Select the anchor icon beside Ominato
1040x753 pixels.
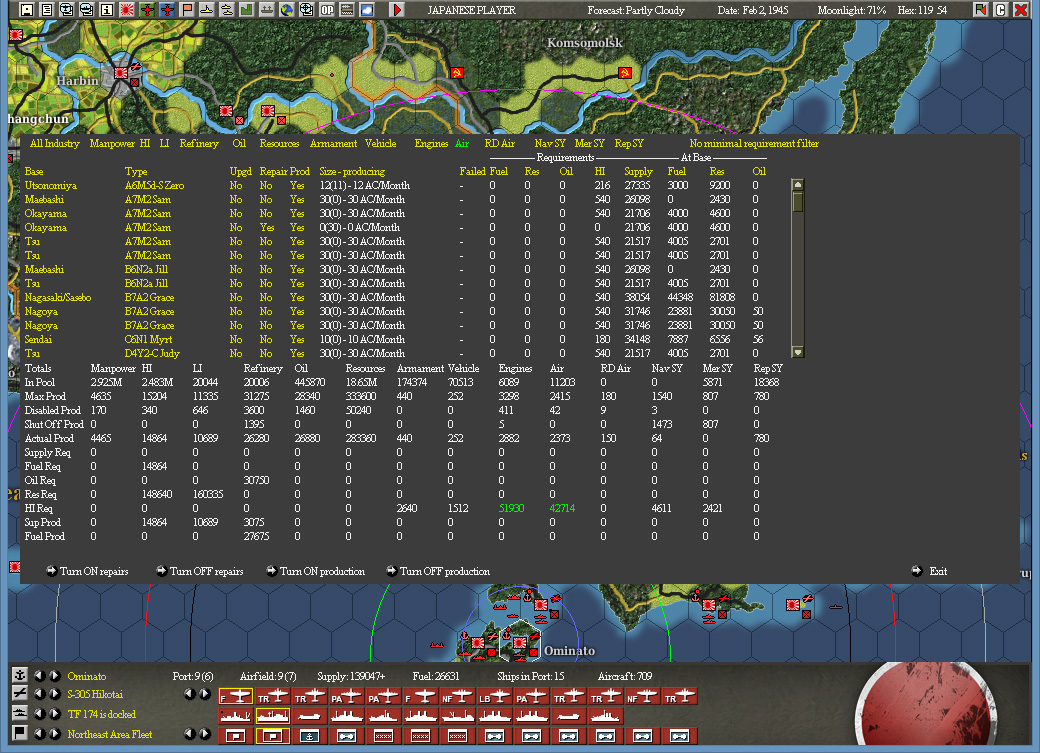(18, 676)
